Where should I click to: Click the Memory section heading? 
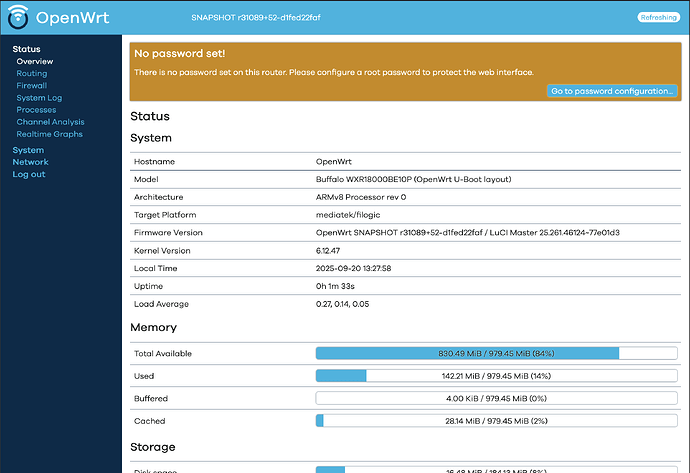point(154,327)
